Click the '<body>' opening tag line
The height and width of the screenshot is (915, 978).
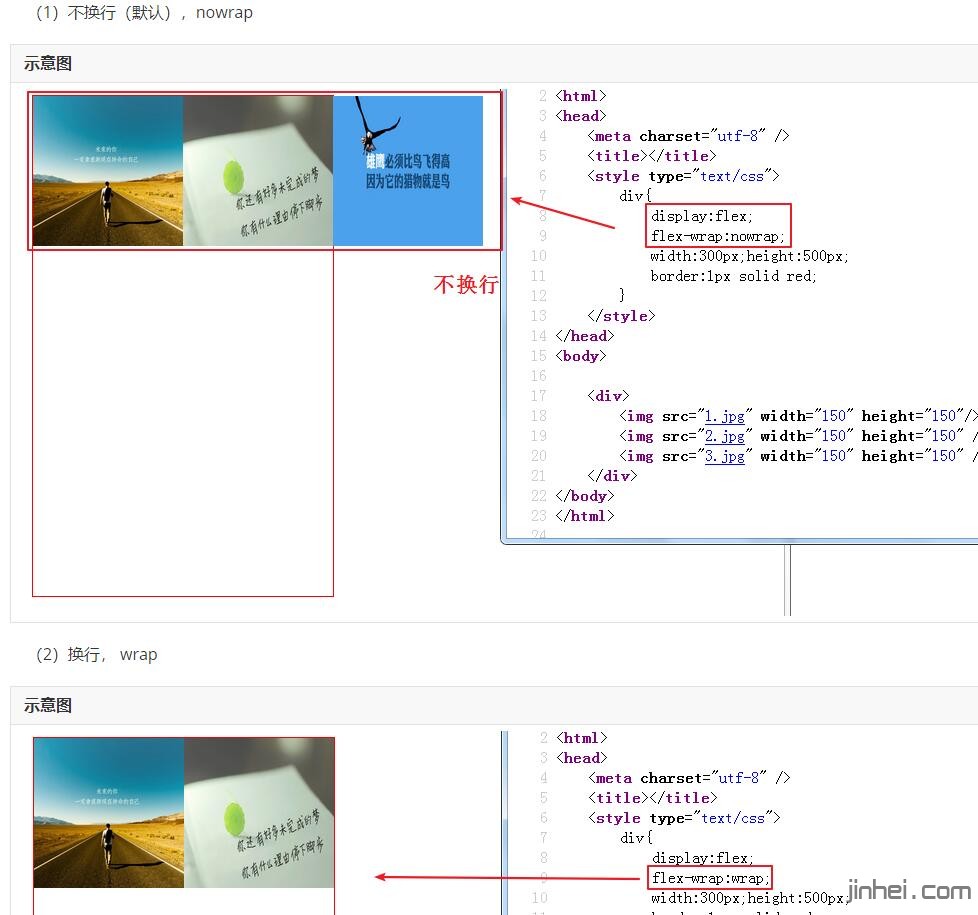click(581, 356)
